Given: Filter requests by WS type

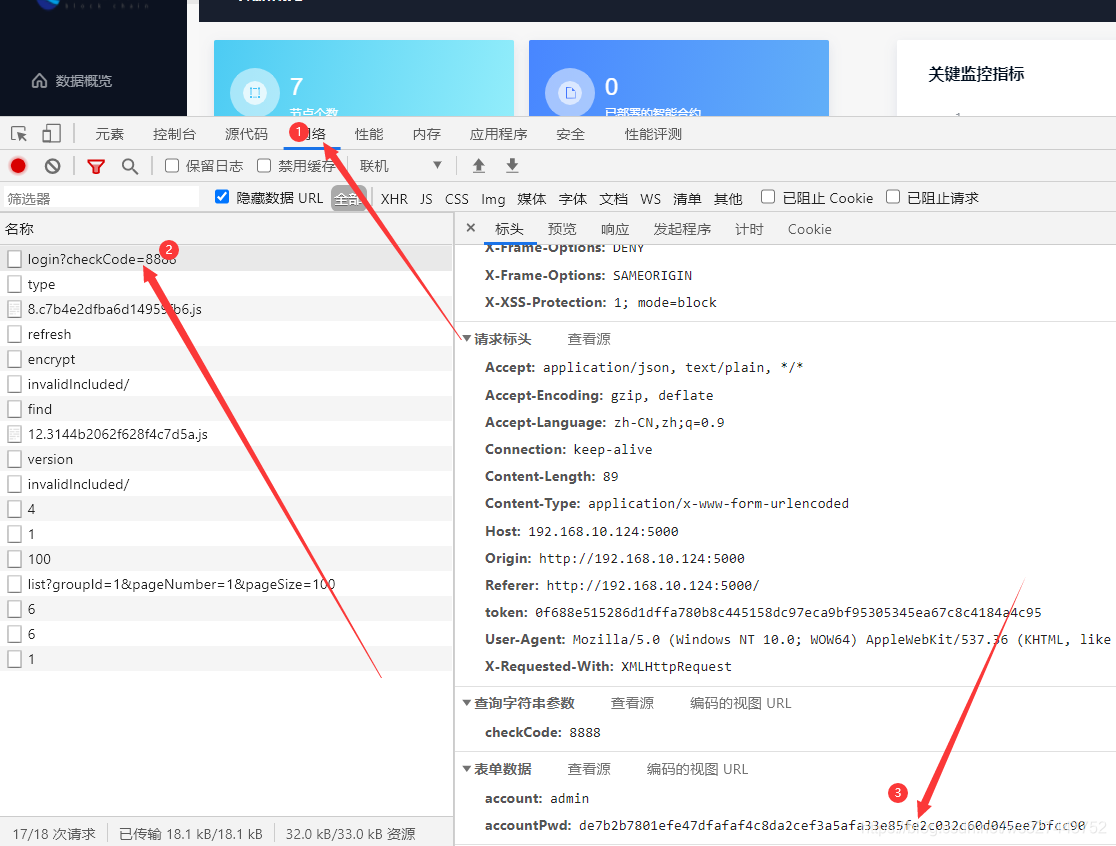Looking at the screenshot, I should [651, 199].
